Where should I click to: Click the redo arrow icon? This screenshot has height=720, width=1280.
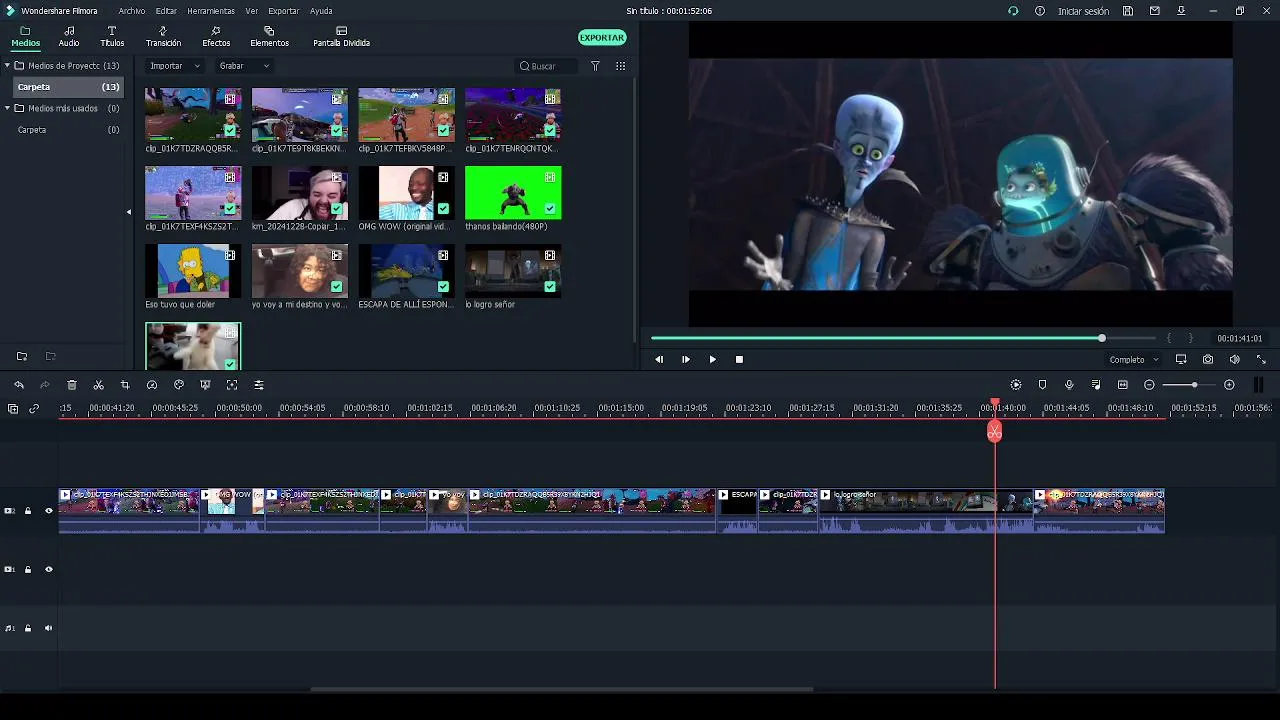[45, 385]
